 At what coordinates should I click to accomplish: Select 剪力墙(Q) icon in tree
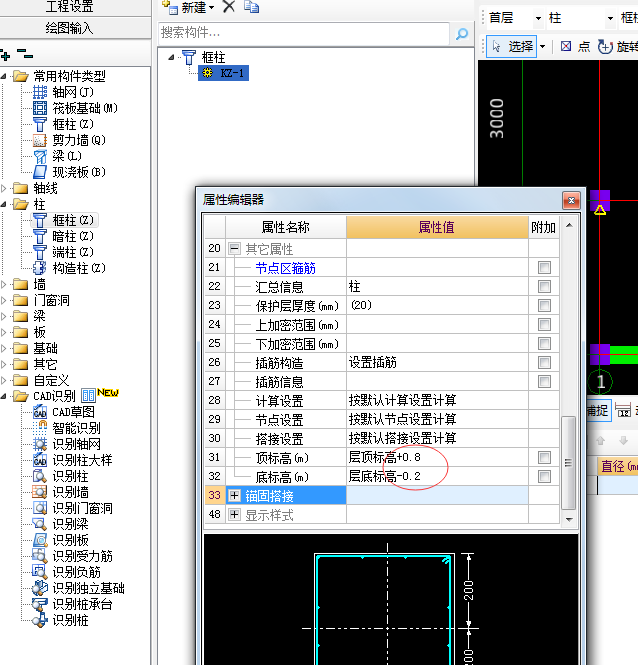point(40,140)
